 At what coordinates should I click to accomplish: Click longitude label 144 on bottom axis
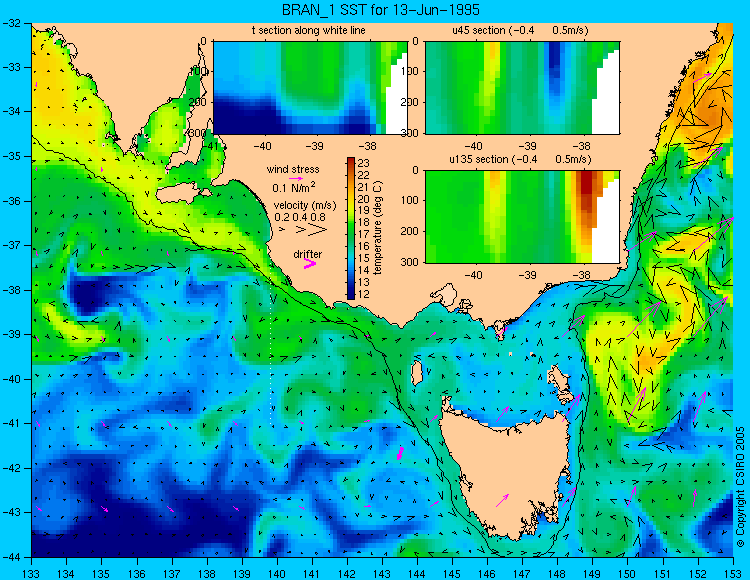click(x=417, y=574)
